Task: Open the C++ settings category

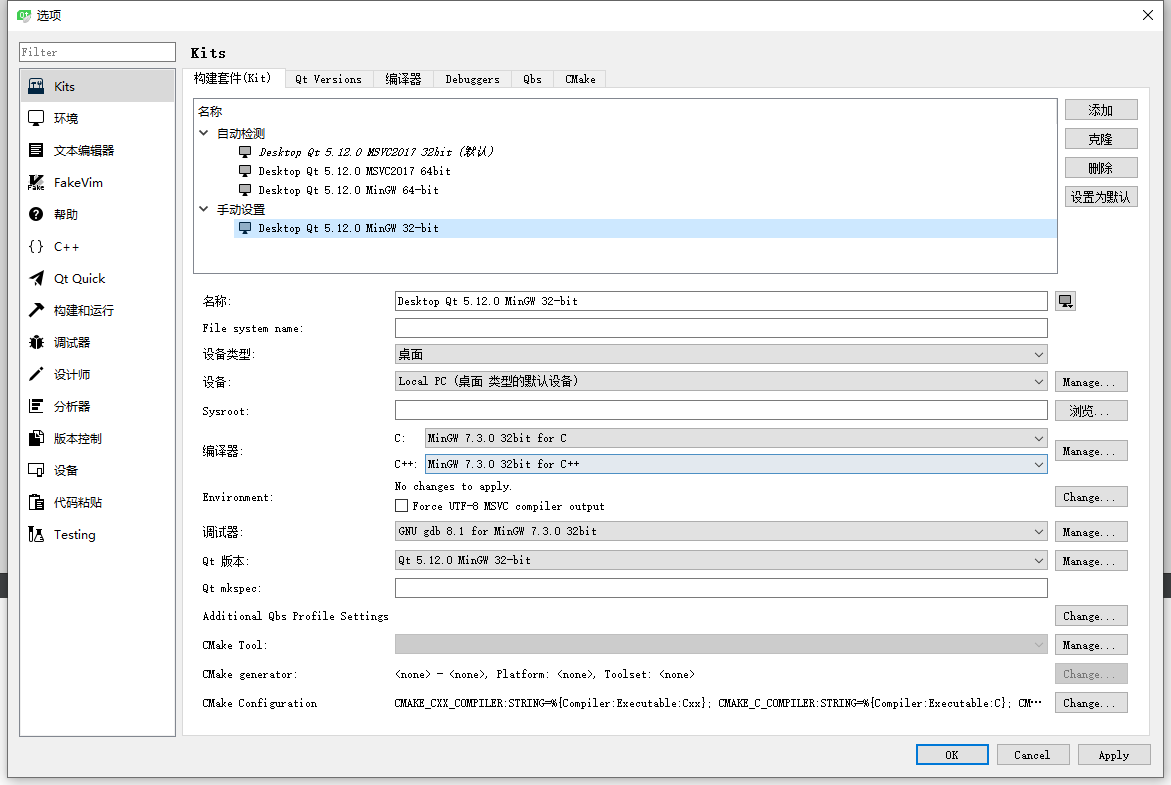Action: [x=97, y=246]
